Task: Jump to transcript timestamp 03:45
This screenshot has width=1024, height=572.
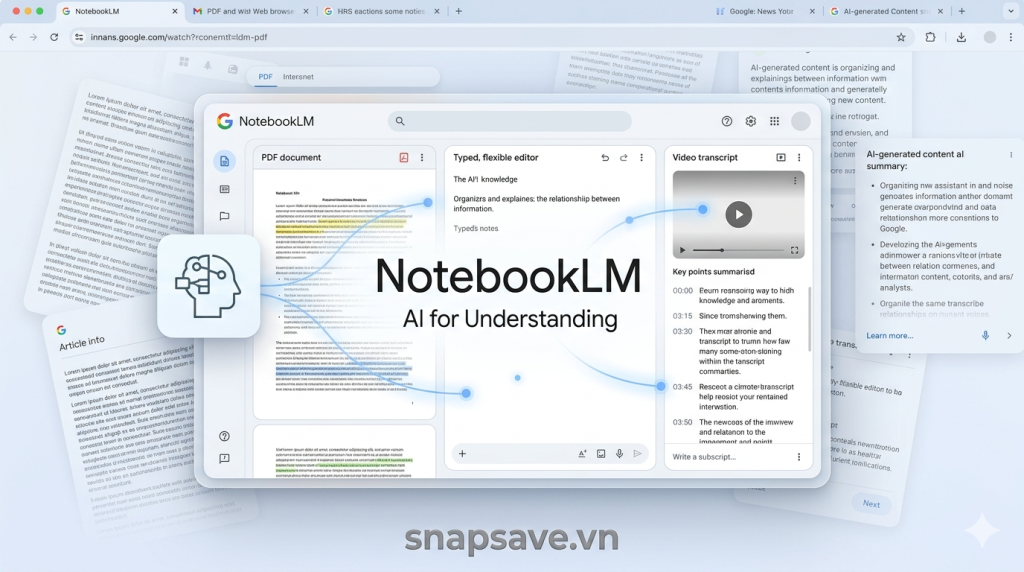Action: pyautogui.click(x=682, y=387)
